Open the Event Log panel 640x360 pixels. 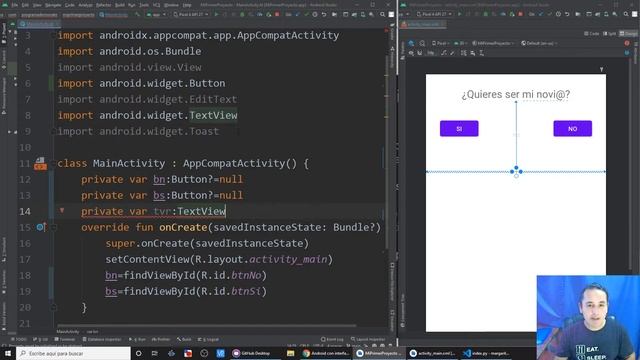coord(332,340)
